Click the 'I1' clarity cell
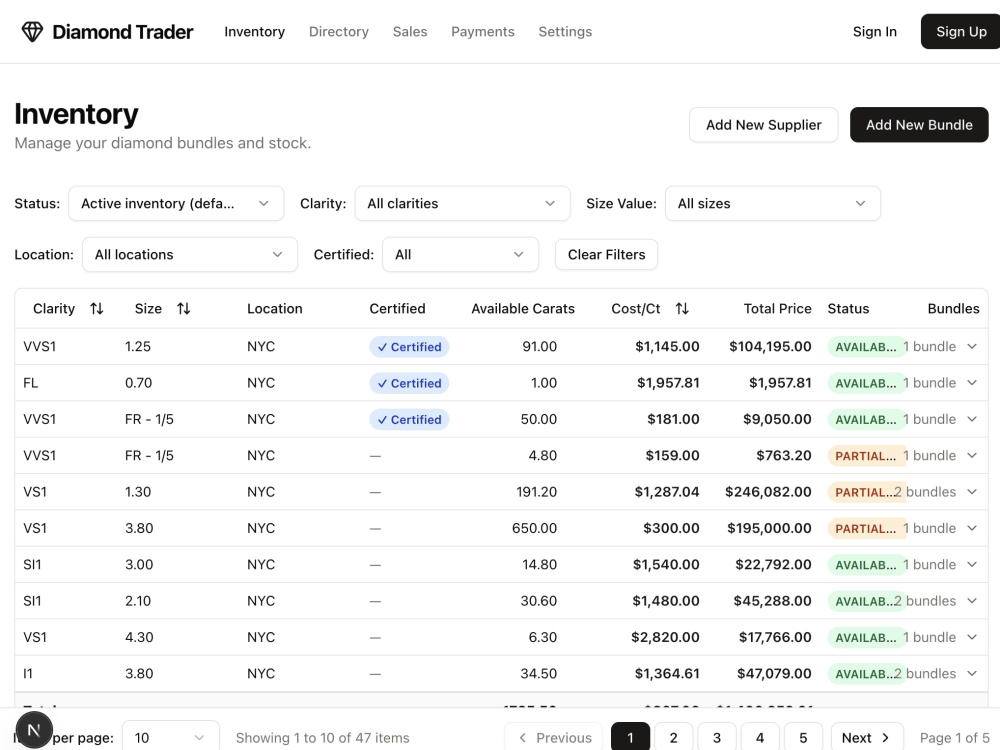This screenshot has height=750, width=1000. point(28,673)
